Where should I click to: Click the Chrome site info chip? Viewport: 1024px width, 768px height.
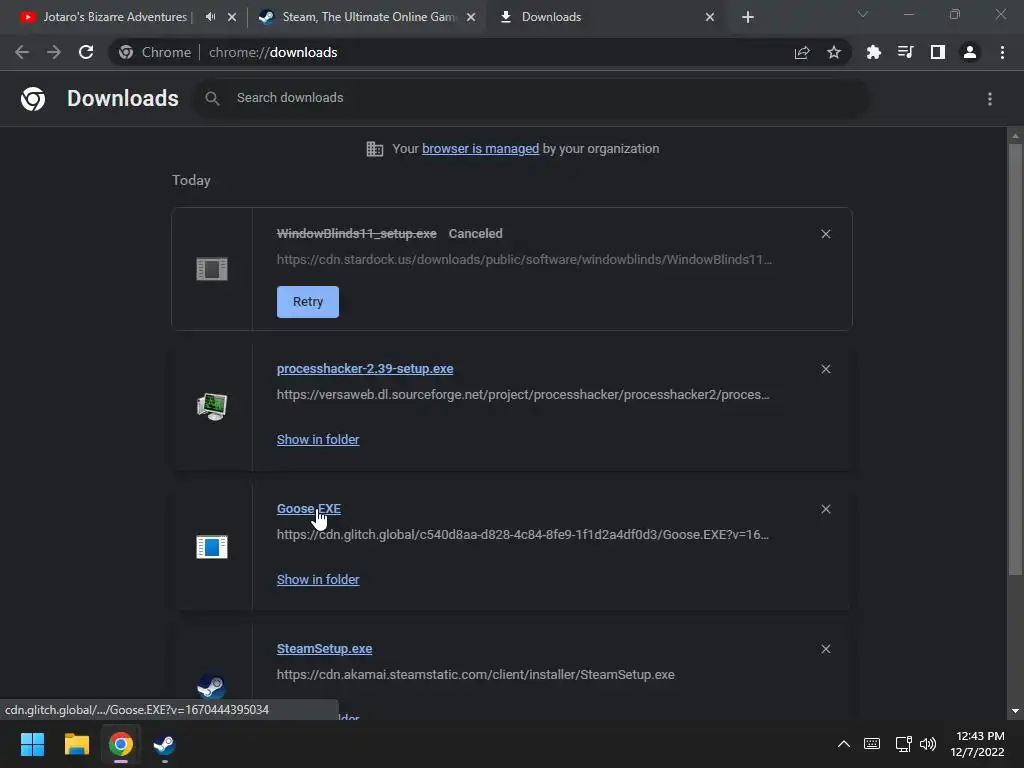point(155,52)
